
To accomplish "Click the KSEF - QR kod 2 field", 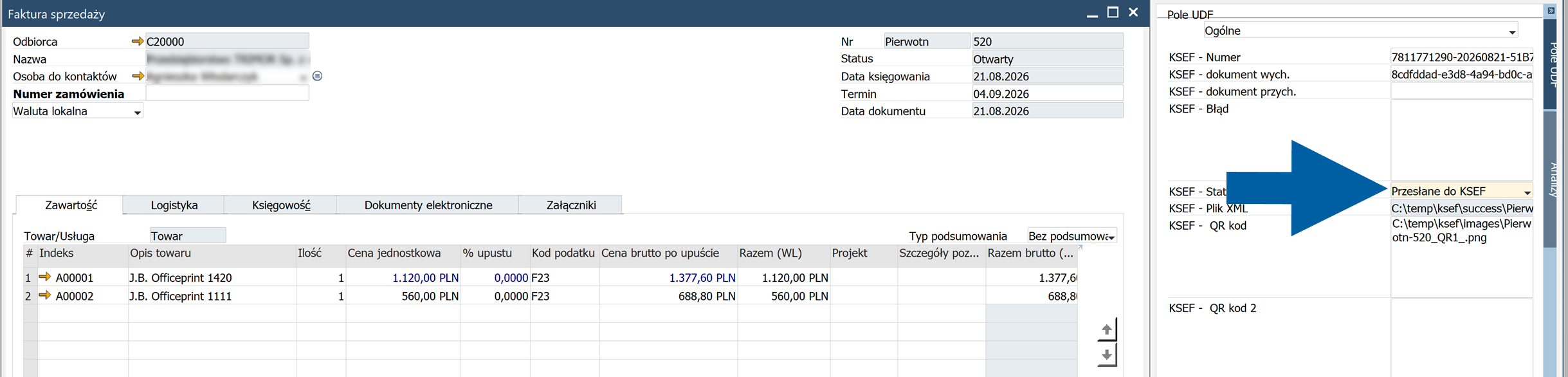I will point(1461,338).
